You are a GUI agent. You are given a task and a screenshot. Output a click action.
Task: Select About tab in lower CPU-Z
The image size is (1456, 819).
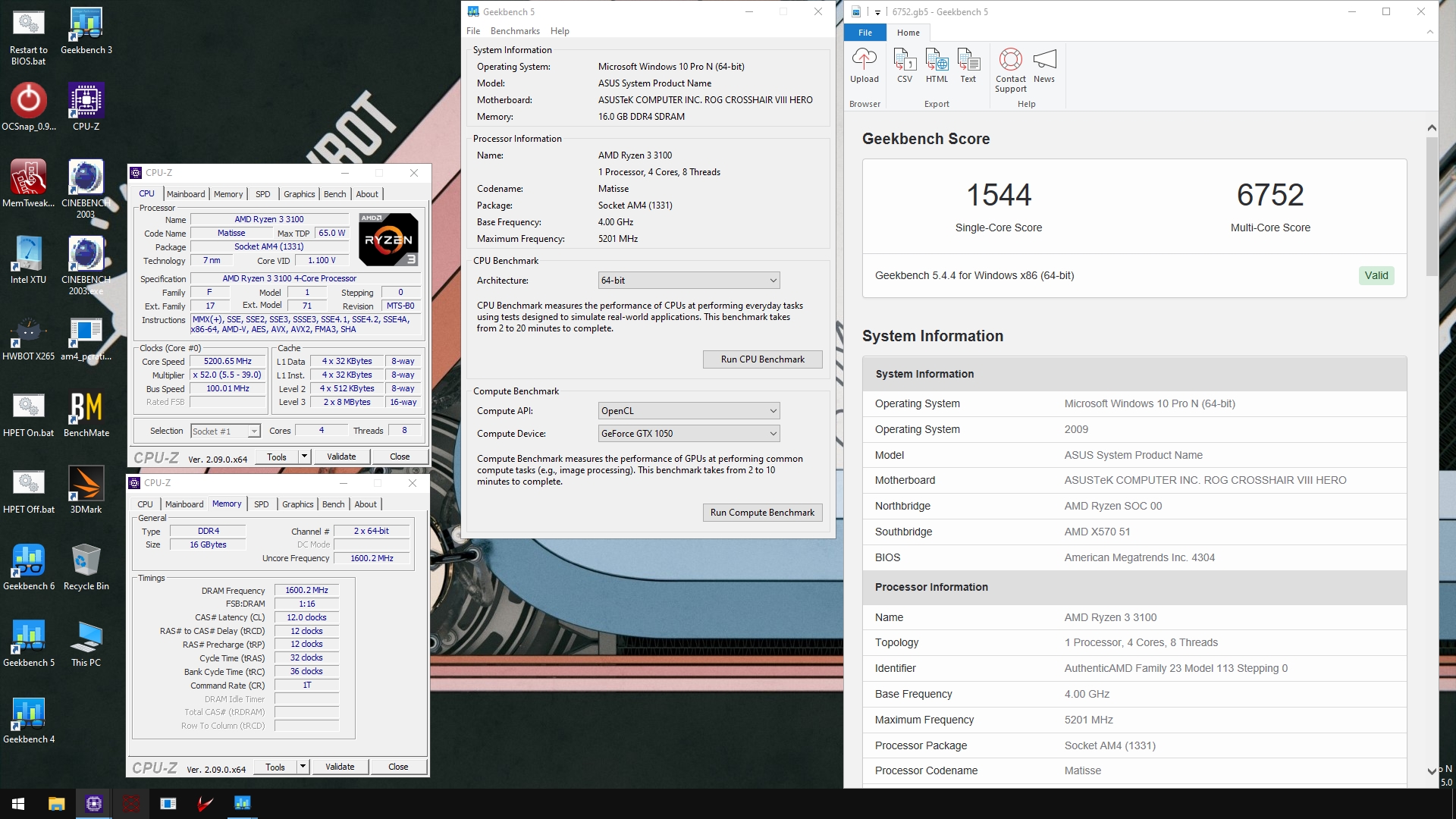[x=366, y=504]
